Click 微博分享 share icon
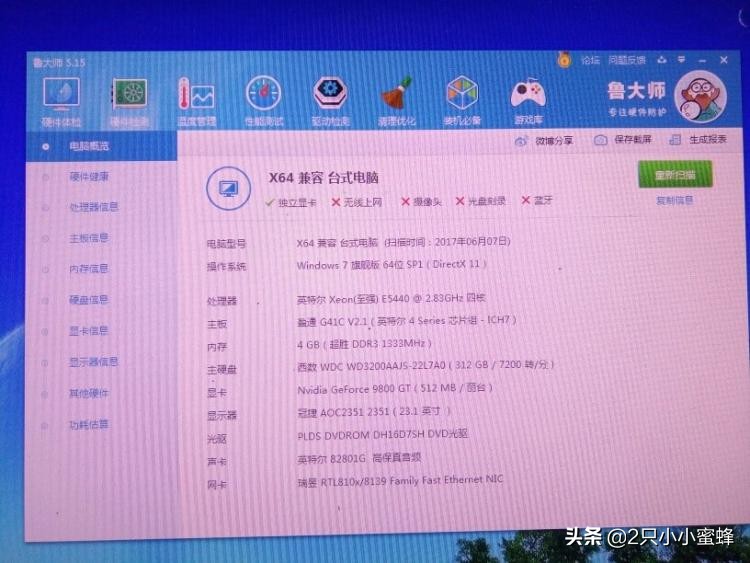Viewport: 750px width, 563px height. click(x=520, y=141)
